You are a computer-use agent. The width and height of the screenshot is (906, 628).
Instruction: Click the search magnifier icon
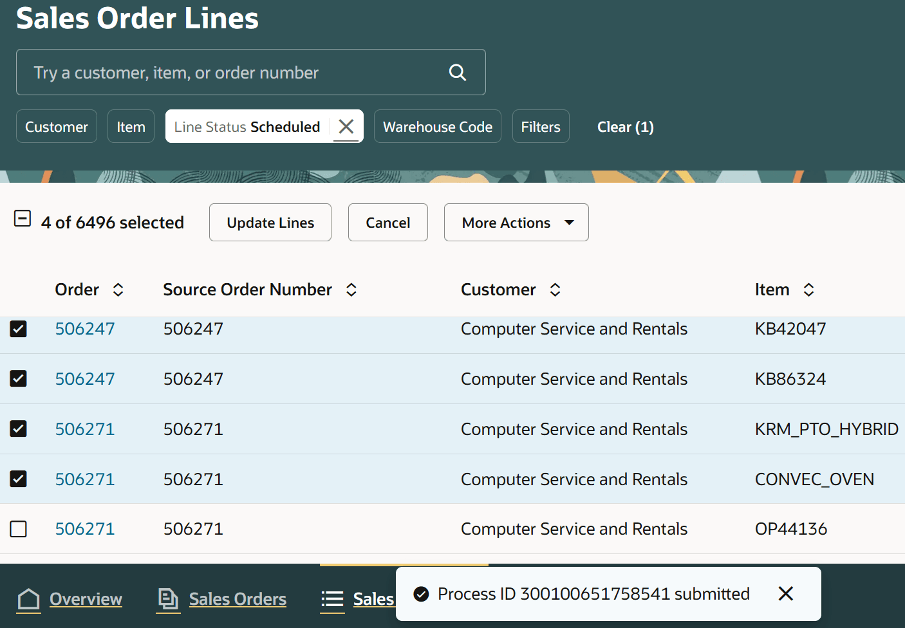tap(457, 72)
